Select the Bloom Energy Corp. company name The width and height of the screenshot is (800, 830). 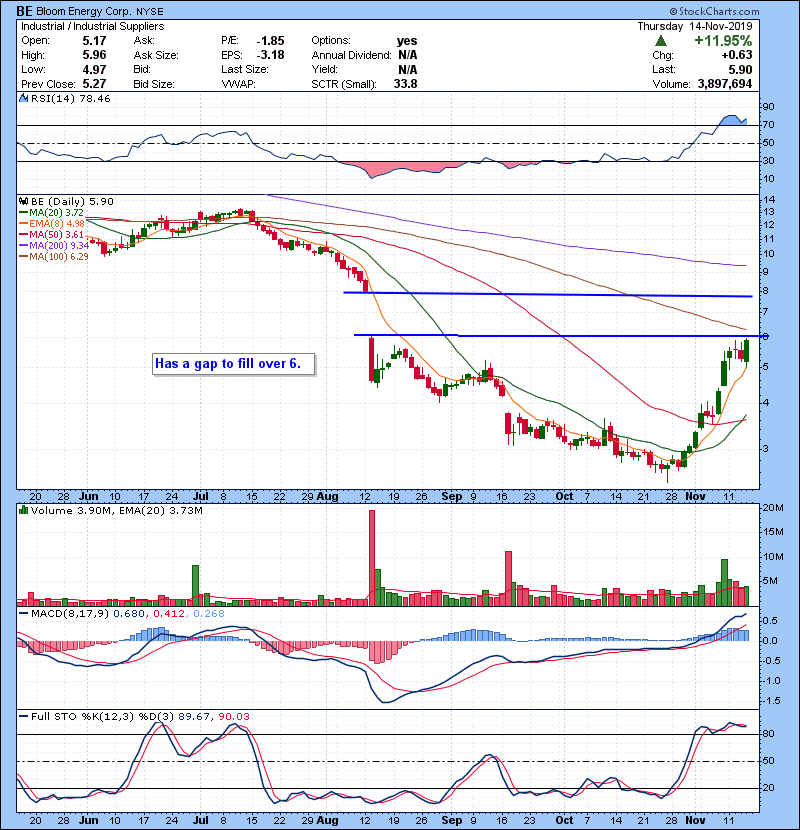tap(84, 11)
